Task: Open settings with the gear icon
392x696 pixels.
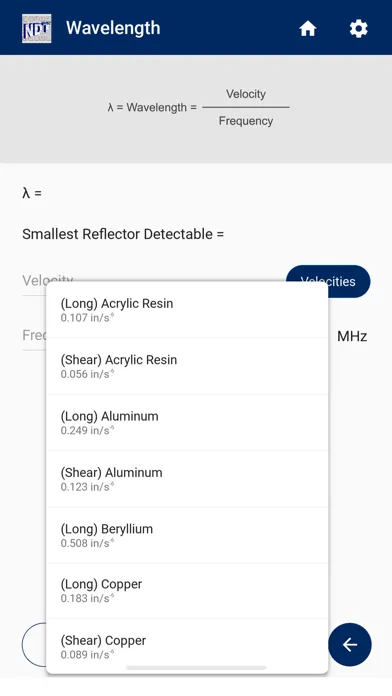Action: coord(358,28)
